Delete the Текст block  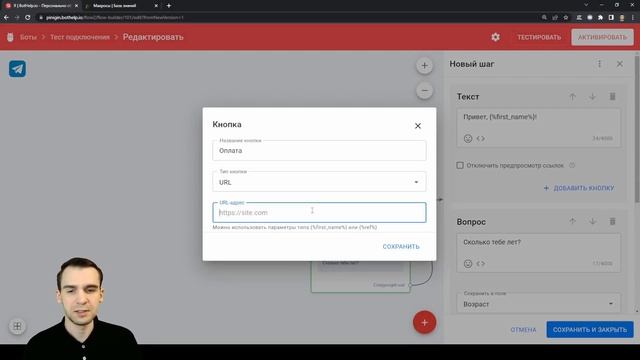pyautogui.click(x=612, y=97)
